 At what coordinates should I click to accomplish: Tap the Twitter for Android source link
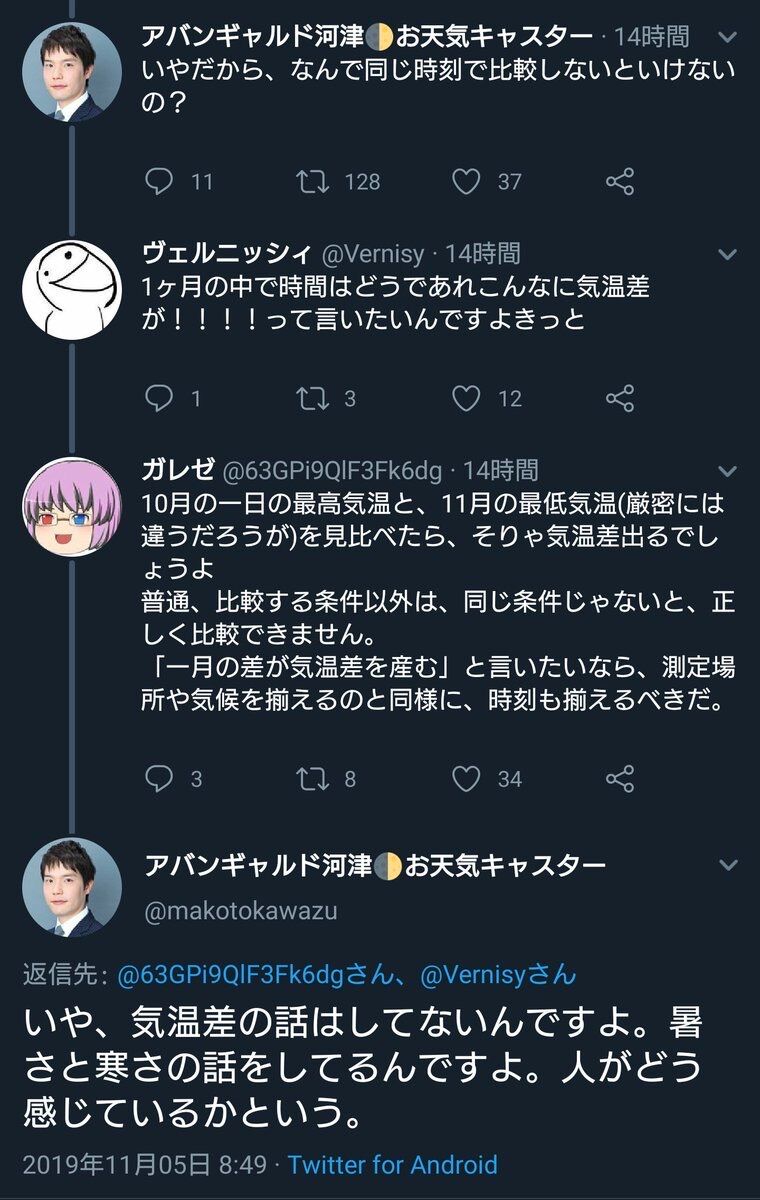tap(392, 1165)
